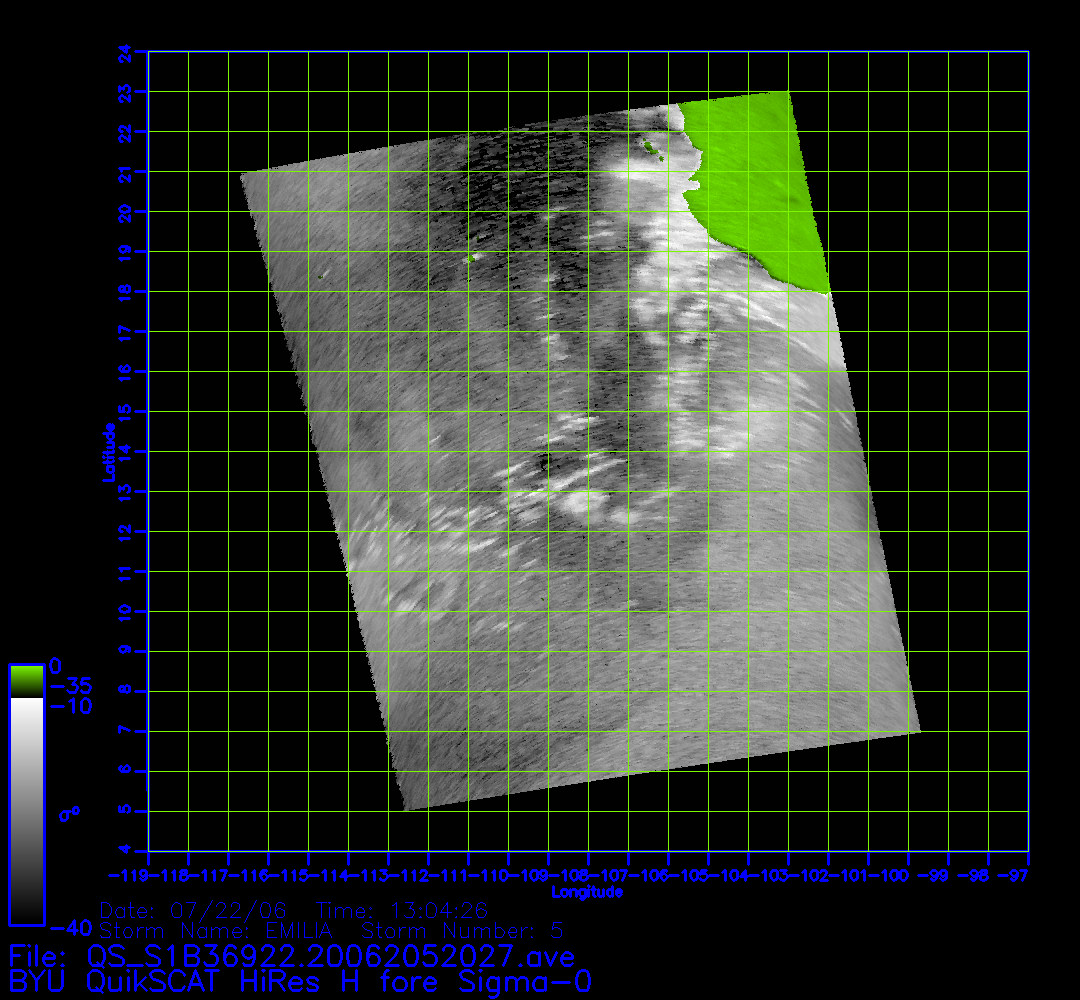Screen dimensions: 1080x1000
Task: Click the grayscale sigma-0 color bar
Action: click(x=26, y=810)
